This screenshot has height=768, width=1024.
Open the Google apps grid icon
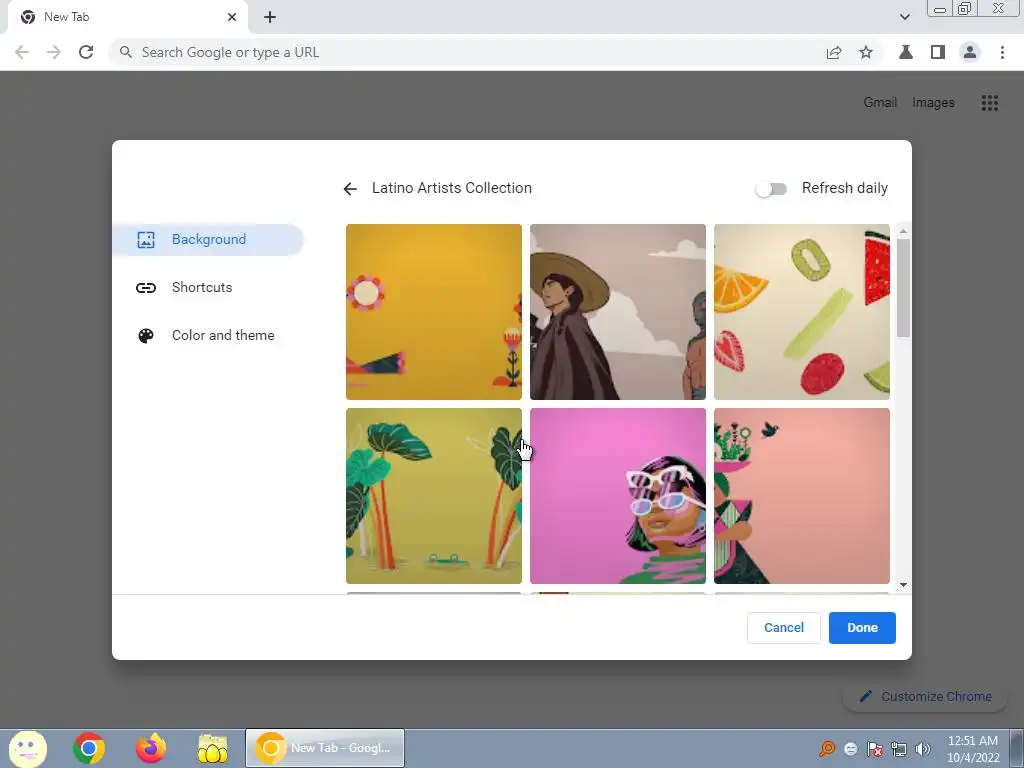point(989,103)
